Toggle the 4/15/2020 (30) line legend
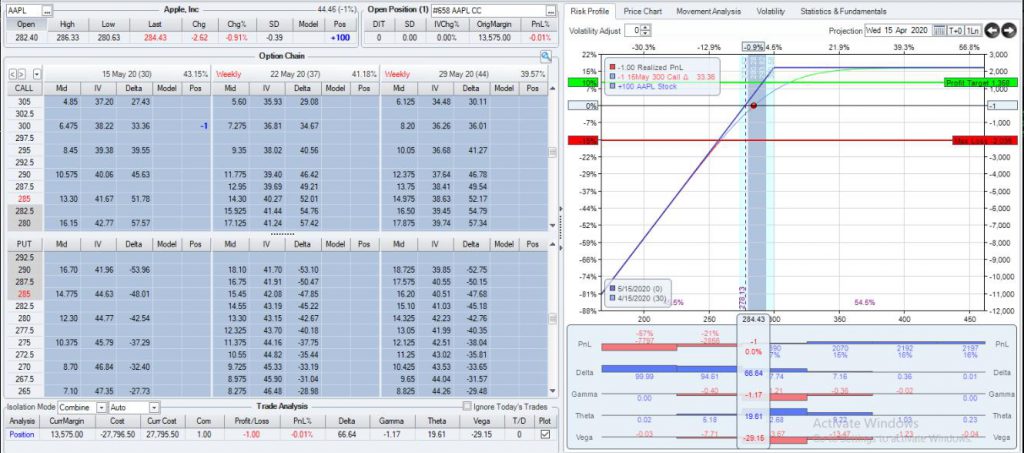1024x453 pixels. [611, 297]
